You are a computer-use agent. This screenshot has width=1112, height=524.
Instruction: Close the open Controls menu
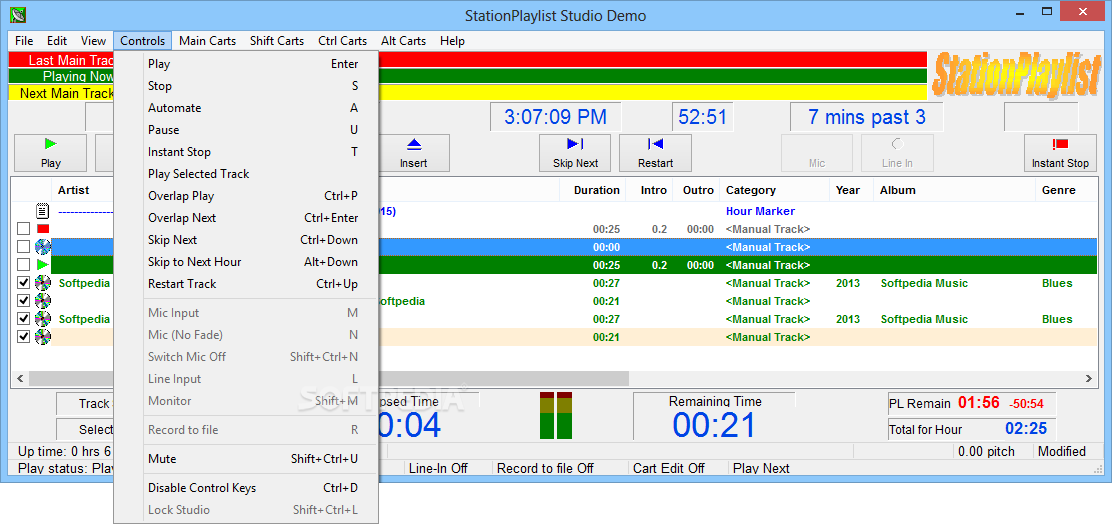143,40
